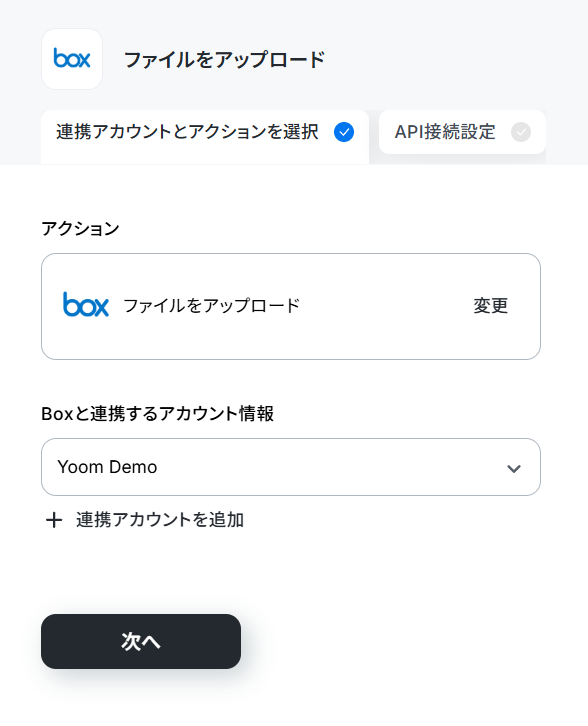Image resolution: width=588 pixels, height=726 pixels.
Task: Click the grey checkmark beside API接続設定
Action: coord(521,132)
